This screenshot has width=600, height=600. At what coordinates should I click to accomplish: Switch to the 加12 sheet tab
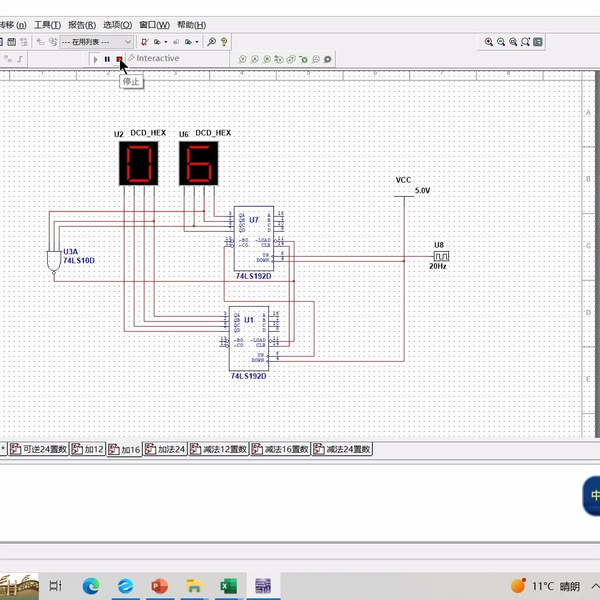(87, 450)
